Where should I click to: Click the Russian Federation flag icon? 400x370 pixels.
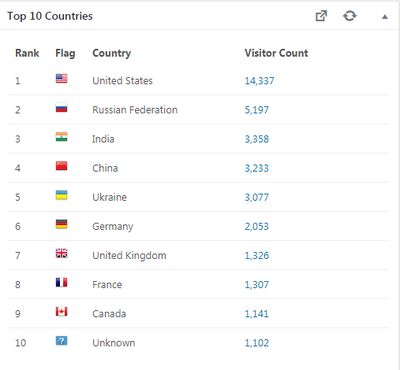point(61,108)
